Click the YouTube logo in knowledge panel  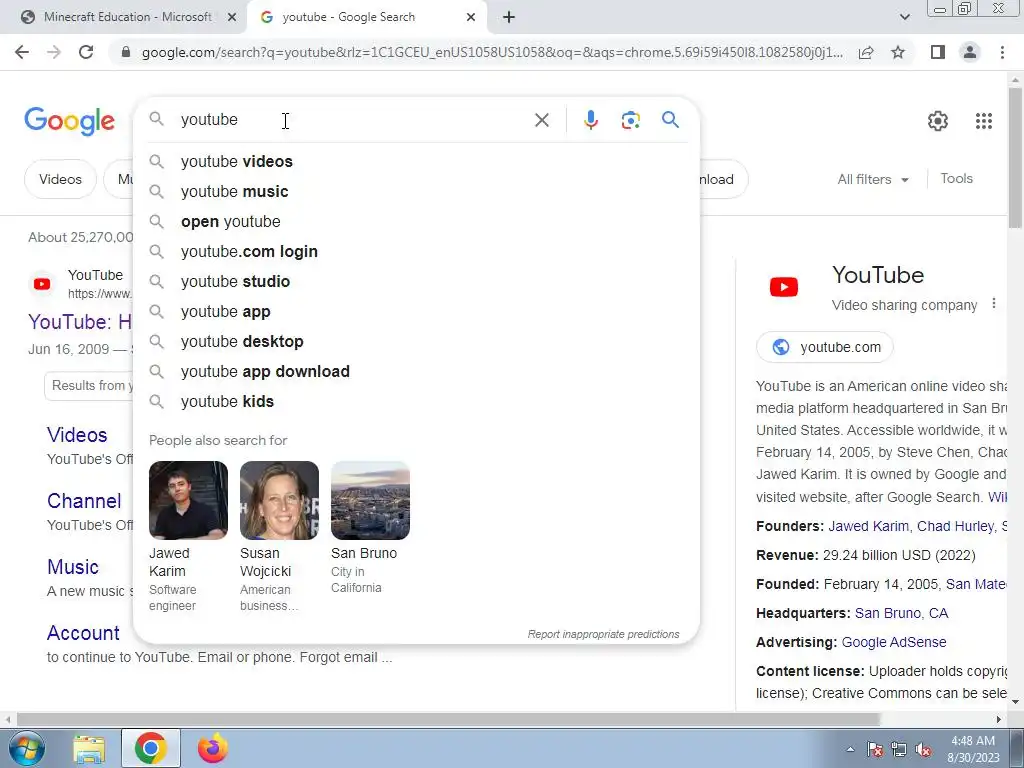pos(784,287)
